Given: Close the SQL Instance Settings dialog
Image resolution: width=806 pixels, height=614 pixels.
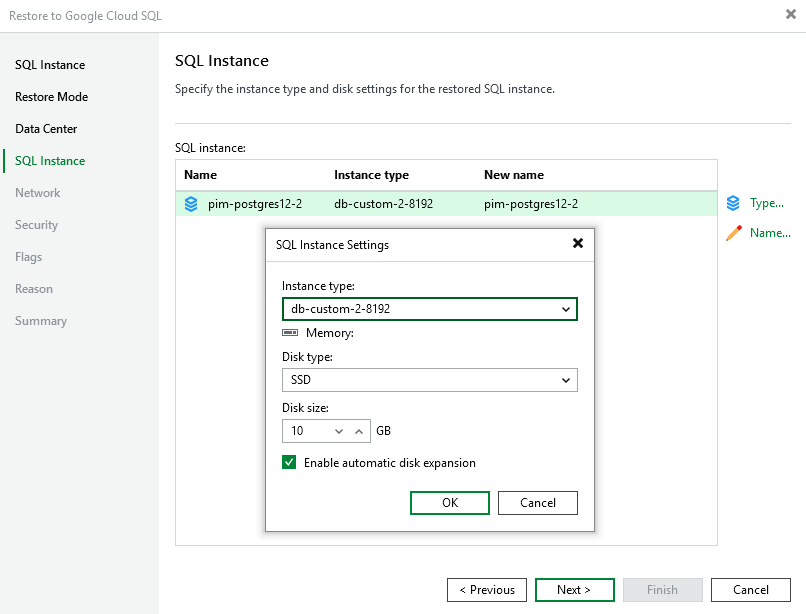Looking at the screenshot, I should [x=578, y=243].
